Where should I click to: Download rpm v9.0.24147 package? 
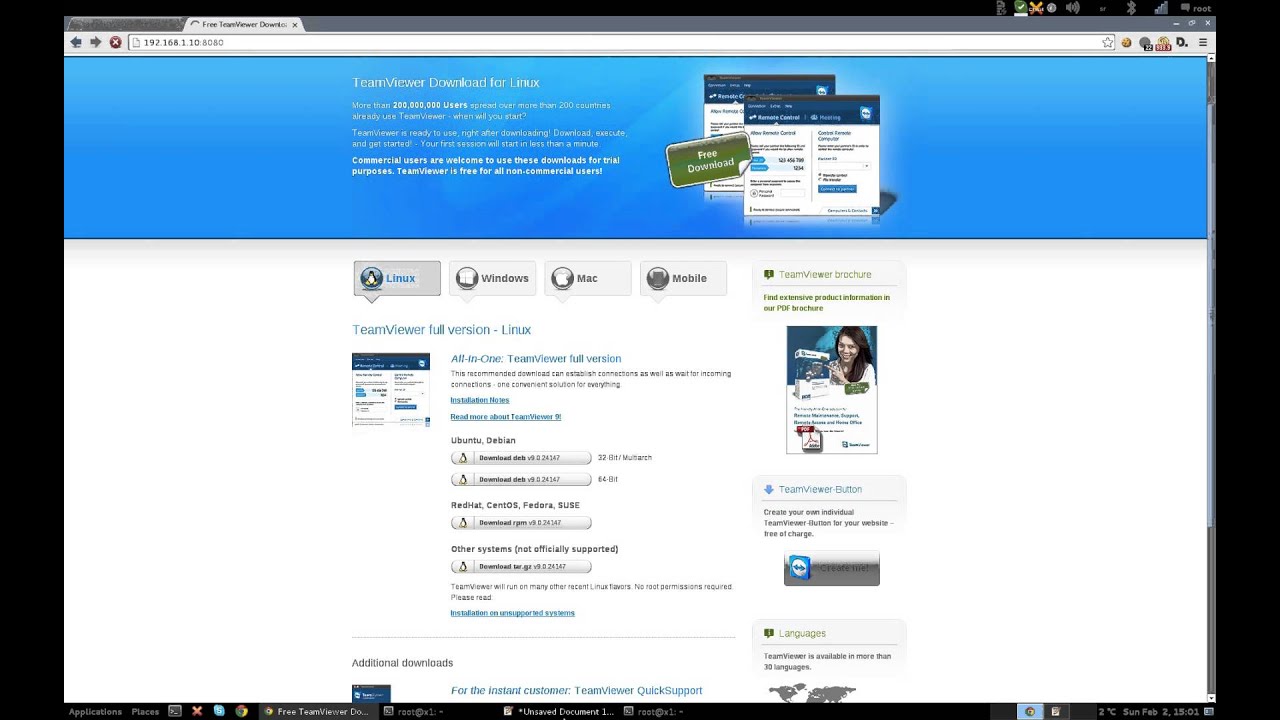point(521,523)
